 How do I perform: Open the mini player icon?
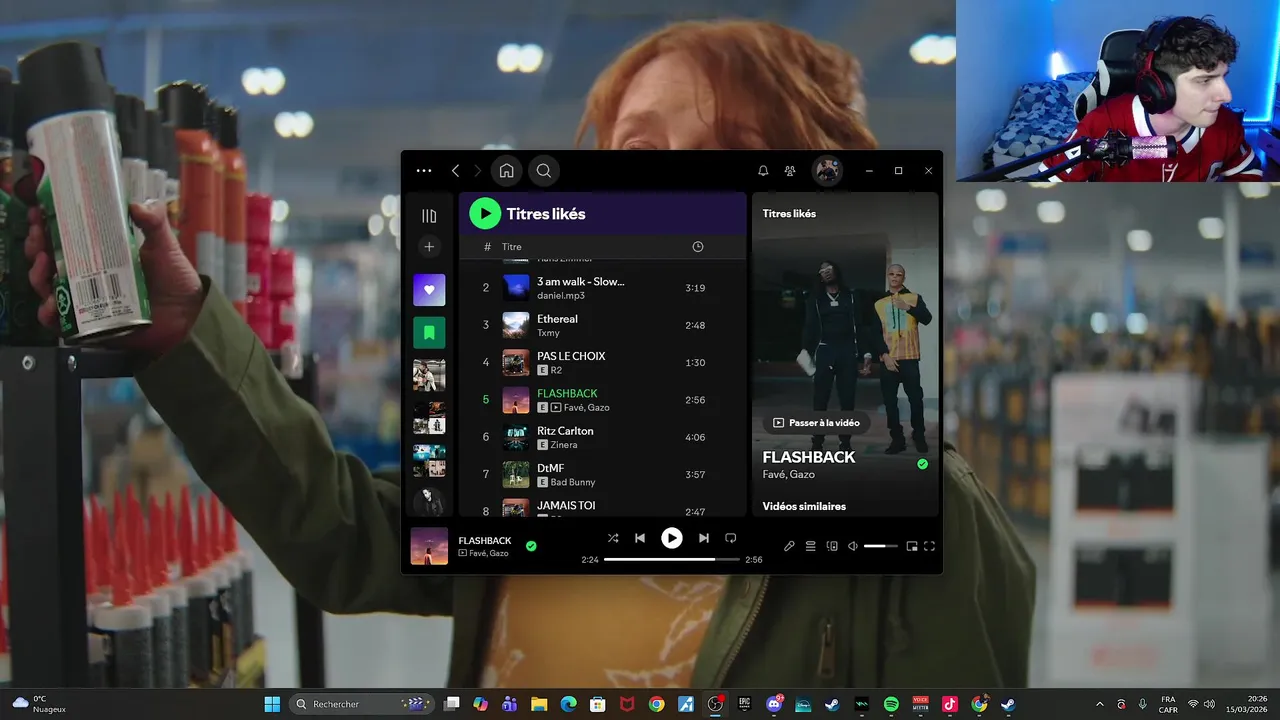click(x=911, y=546)
